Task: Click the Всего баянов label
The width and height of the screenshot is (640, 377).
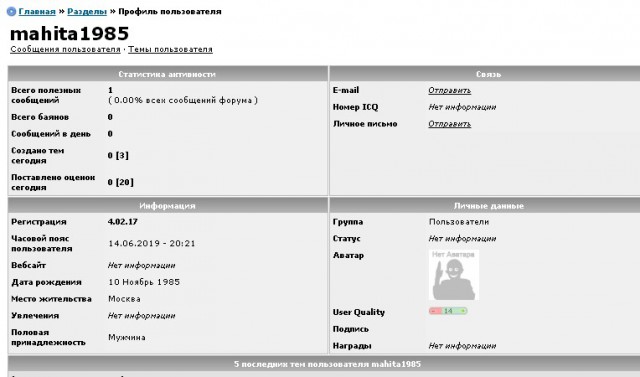Action: [40, 117]
